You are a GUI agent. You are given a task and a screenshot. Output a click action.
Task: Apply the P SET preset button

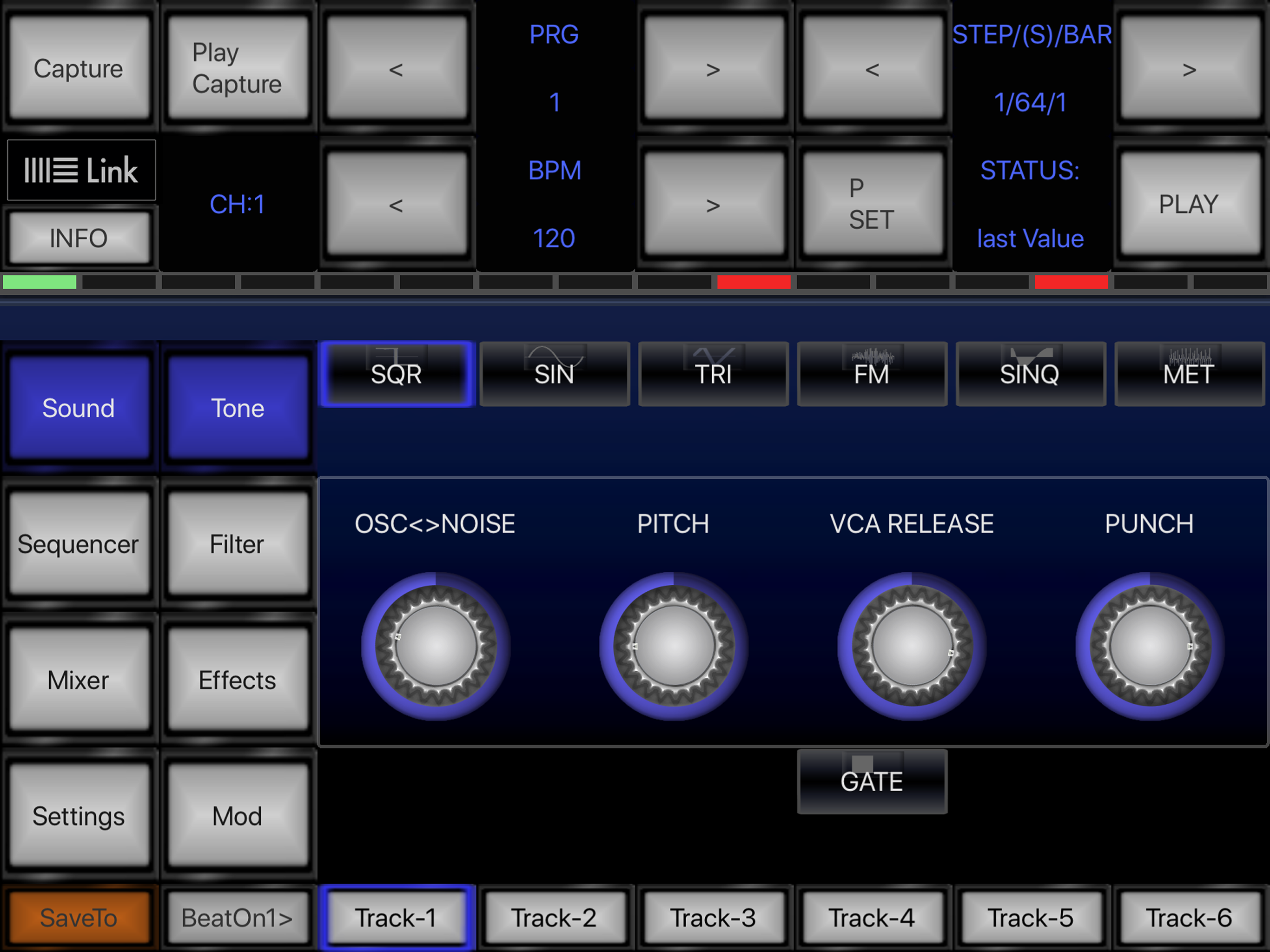[873, 204]
